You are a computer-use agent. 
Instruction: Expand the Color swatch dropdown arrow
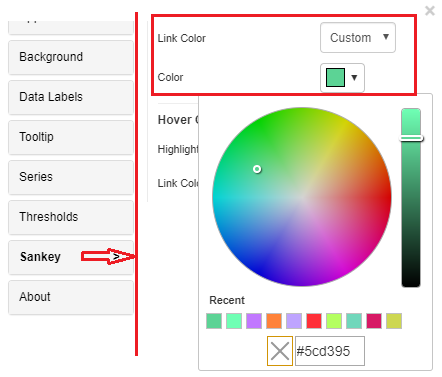[x=354, y=78]
